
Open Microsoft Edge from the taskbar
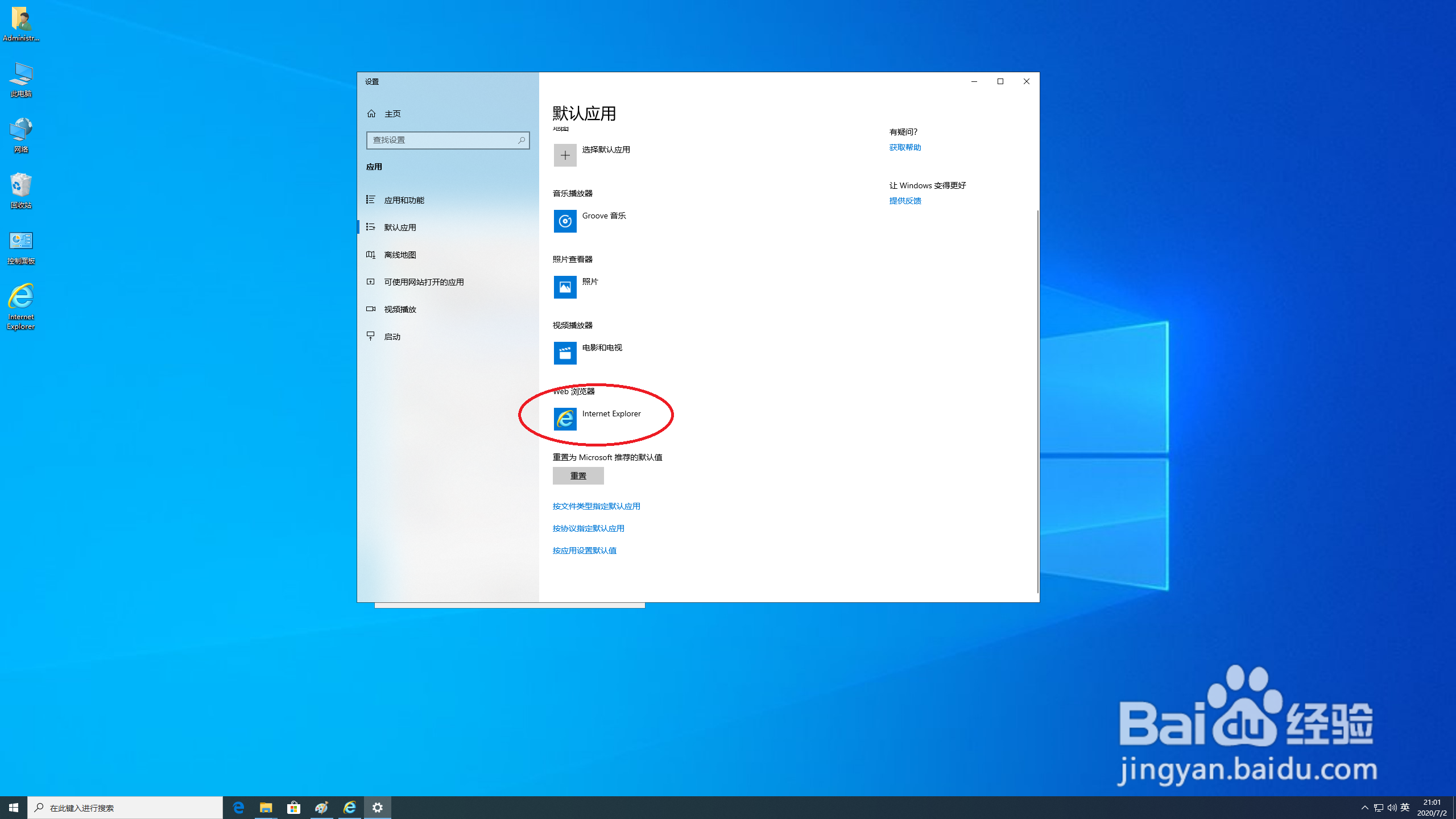pos(238,807)
